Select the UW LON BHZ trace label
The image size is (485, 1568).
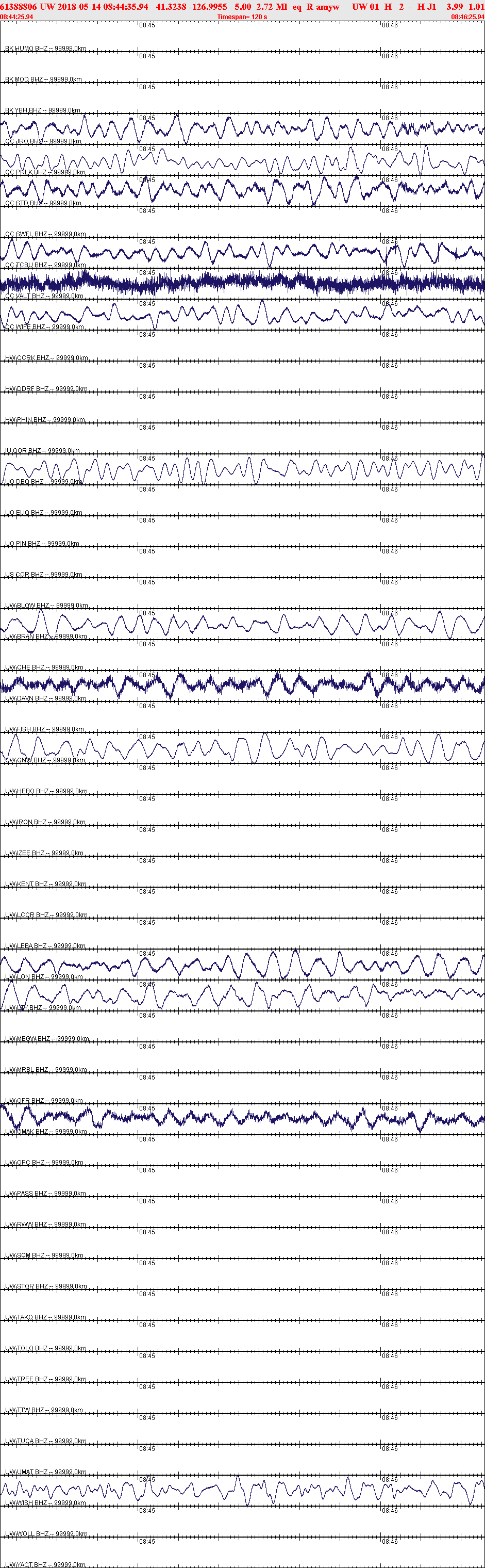point(44,977)
